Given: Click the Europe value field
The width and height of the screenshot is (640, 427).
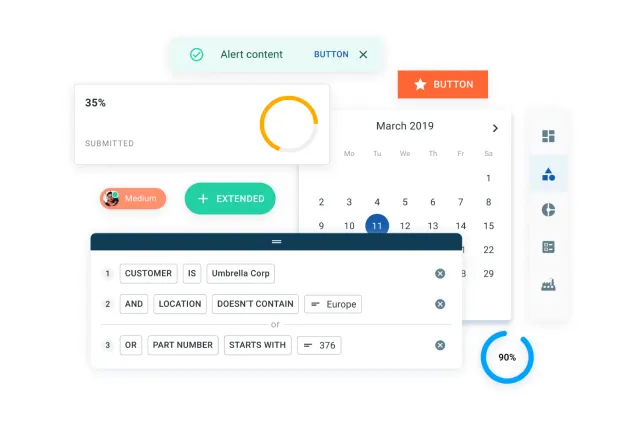Looking at the screenshot, I should click(x=333, y=304).
